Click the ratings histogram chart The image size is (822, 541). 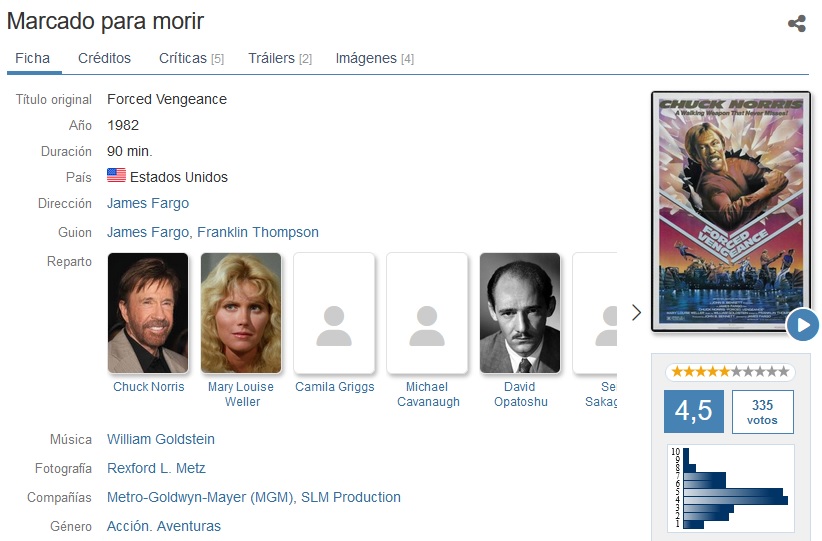731,488
